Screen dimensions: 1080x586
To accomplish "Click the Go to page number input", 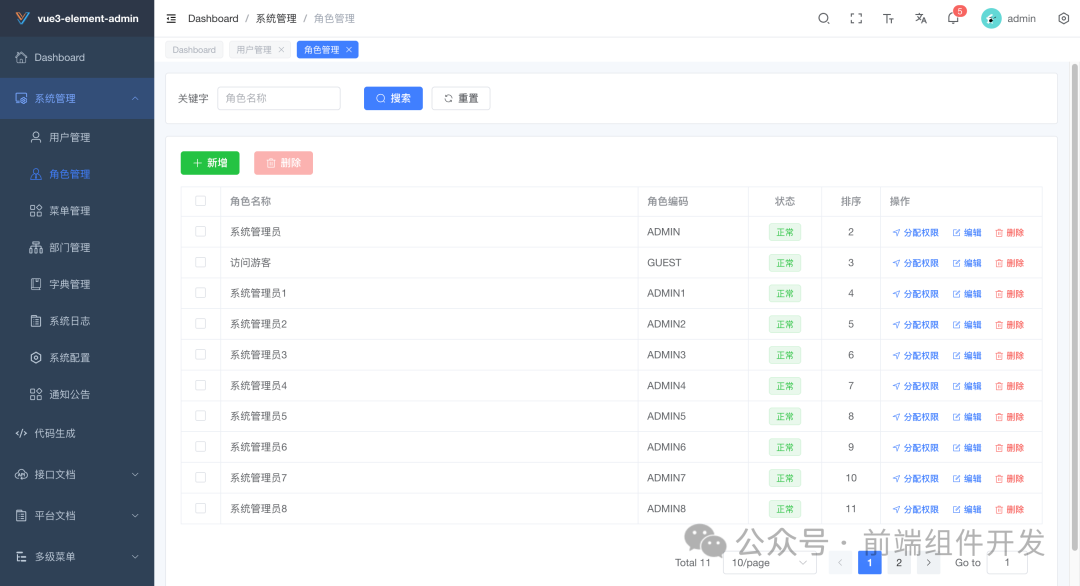I will point(1007,562).
